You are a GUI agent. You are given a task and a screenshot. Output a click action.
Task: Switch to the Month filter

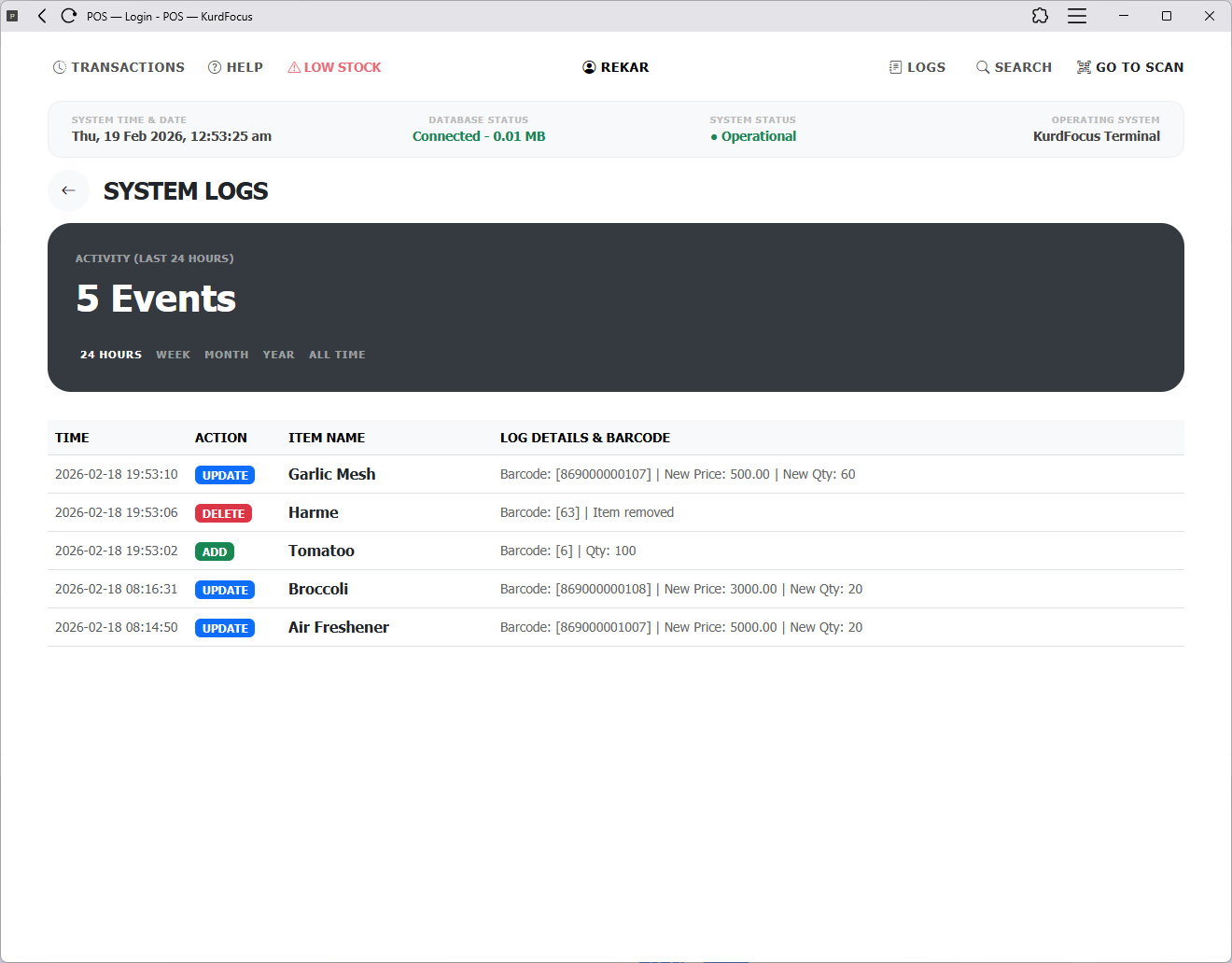click(227, 355)
